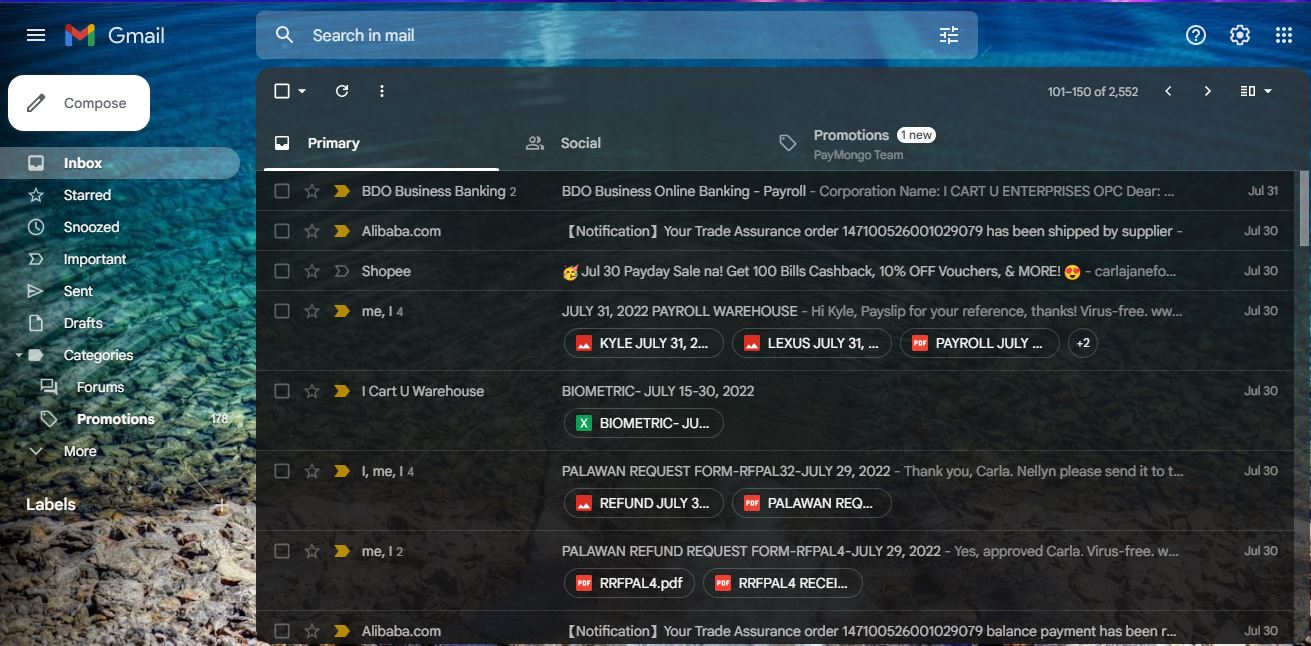Open the Drafts folder

click(120, 323)
